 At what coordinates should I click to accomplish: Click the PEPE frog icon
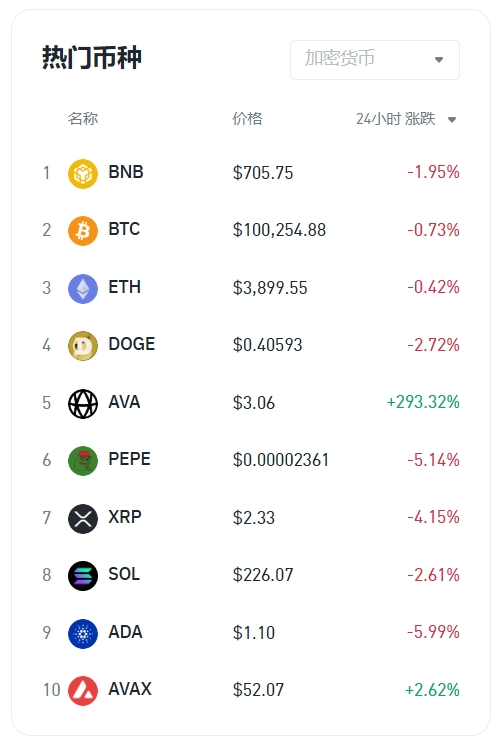coord(83,461)
